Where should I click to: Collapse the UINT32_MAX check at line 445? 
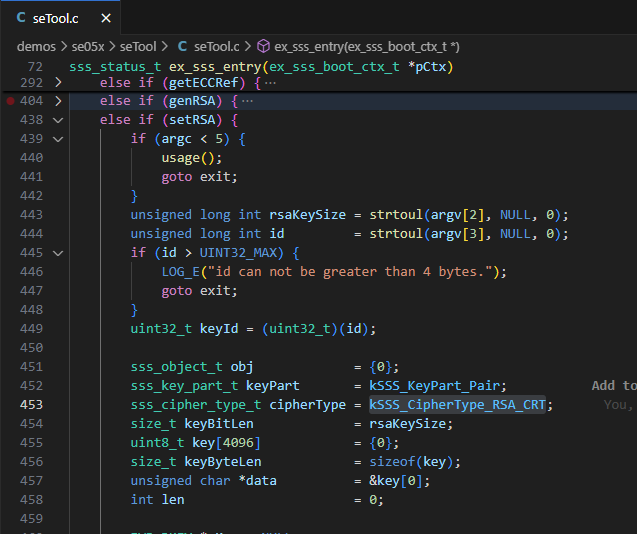[x=58, y=253]
